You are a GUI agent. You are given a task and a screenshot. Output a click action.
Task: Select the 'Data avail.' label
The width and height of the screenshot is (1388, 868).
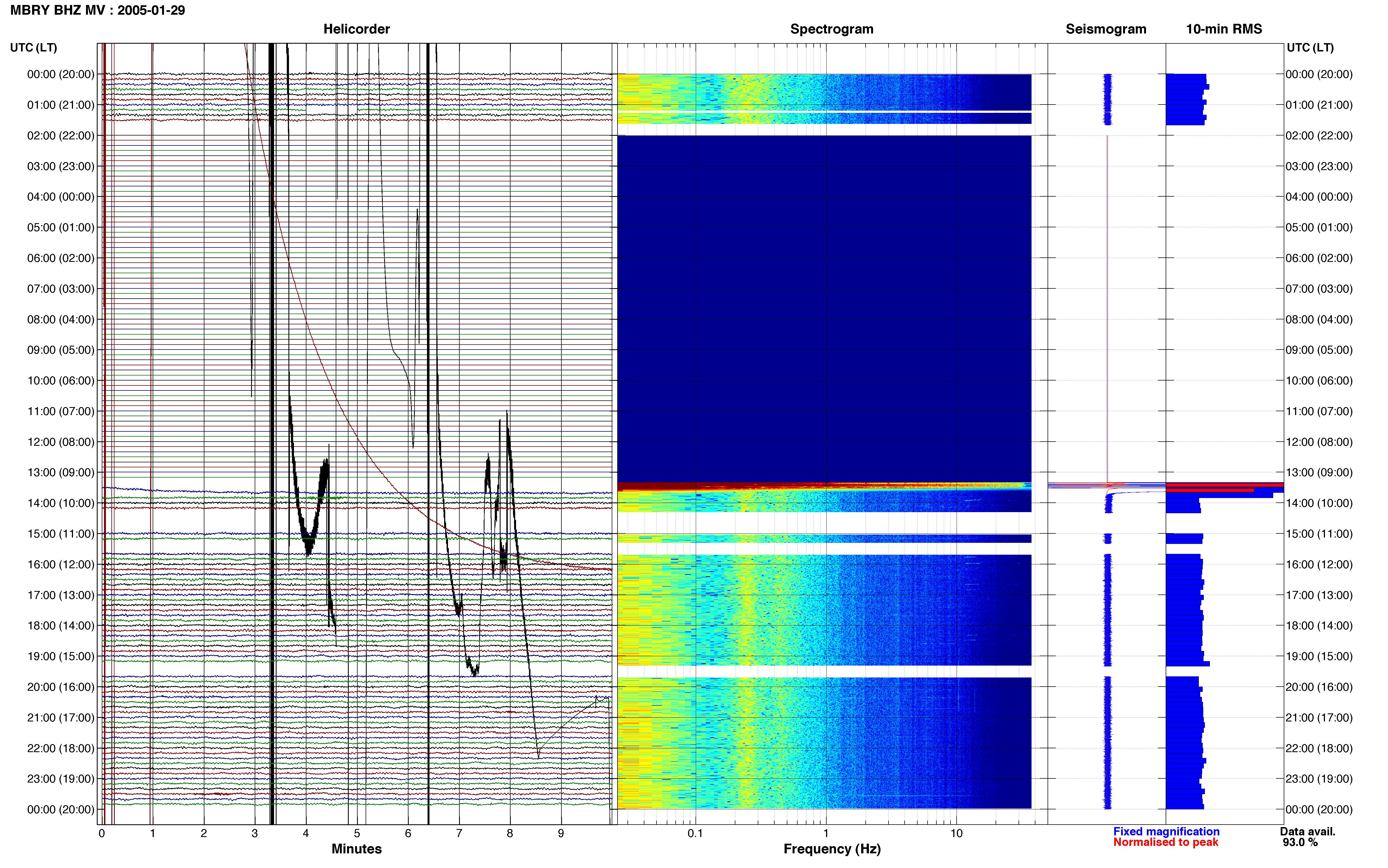[x=1308, y=832]
